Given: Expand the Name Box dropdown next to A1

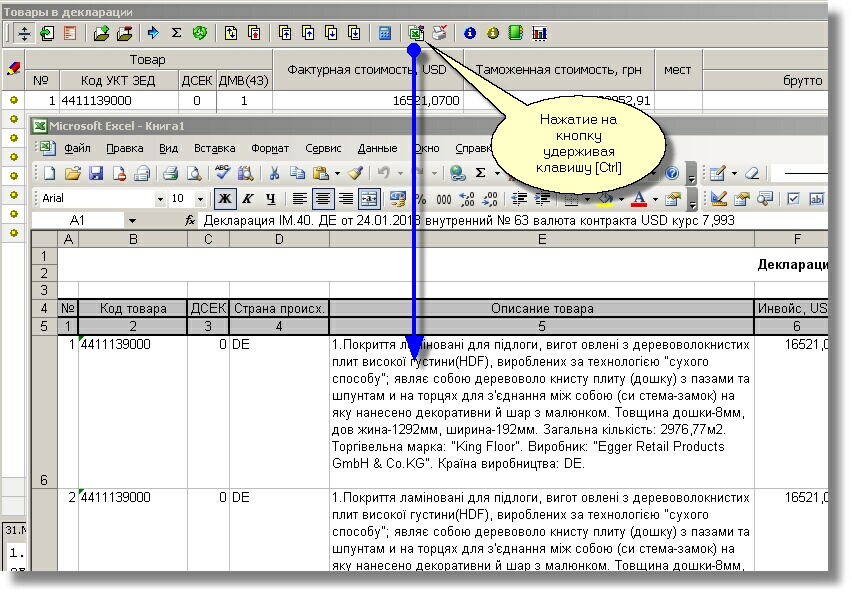Looking at the screenshot, I should (132, 221).
